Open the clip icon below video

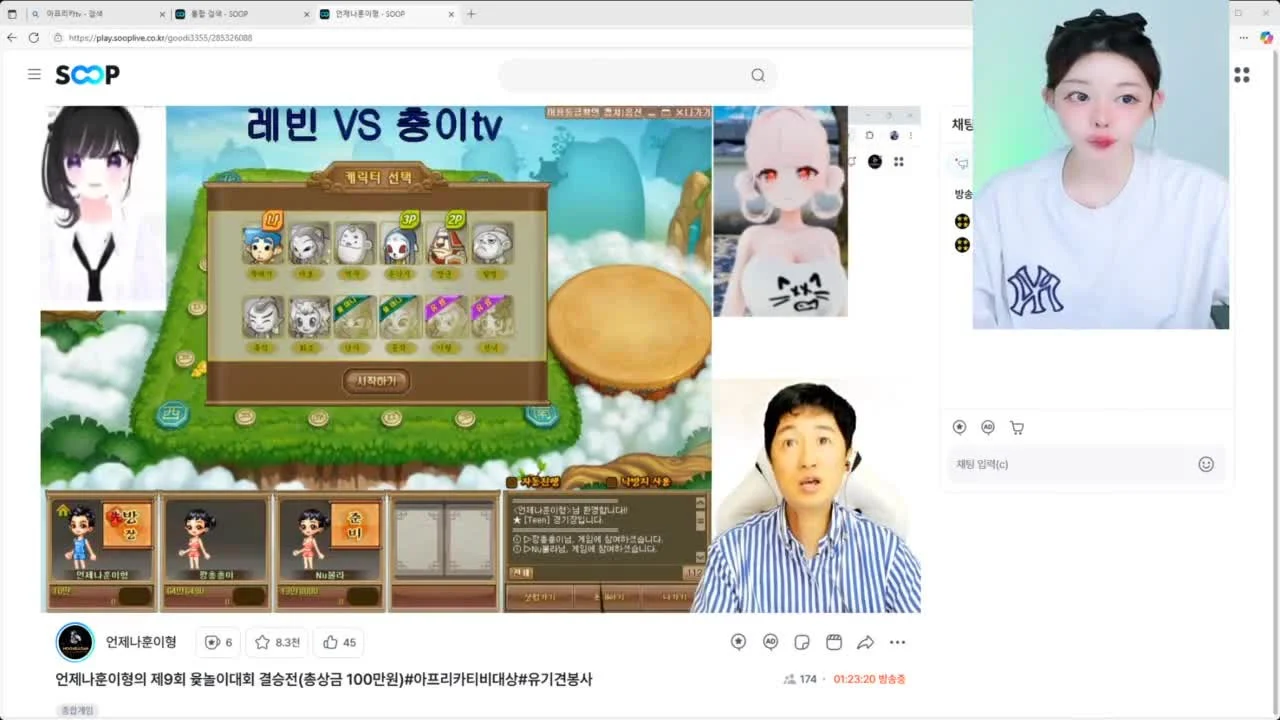click(834, 642)
